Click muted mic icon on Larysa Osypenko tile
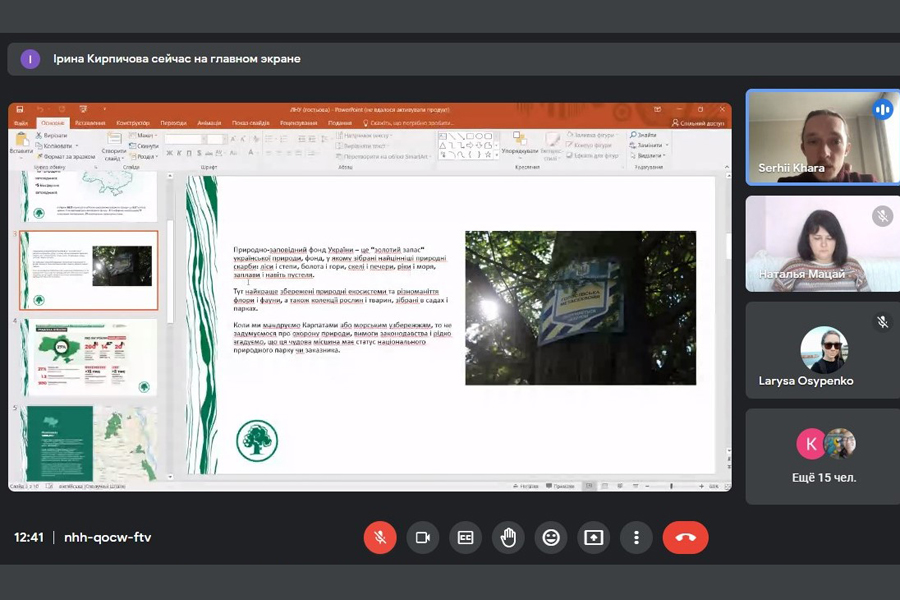The width and height of the screenshot is (900, 600). 882,322
